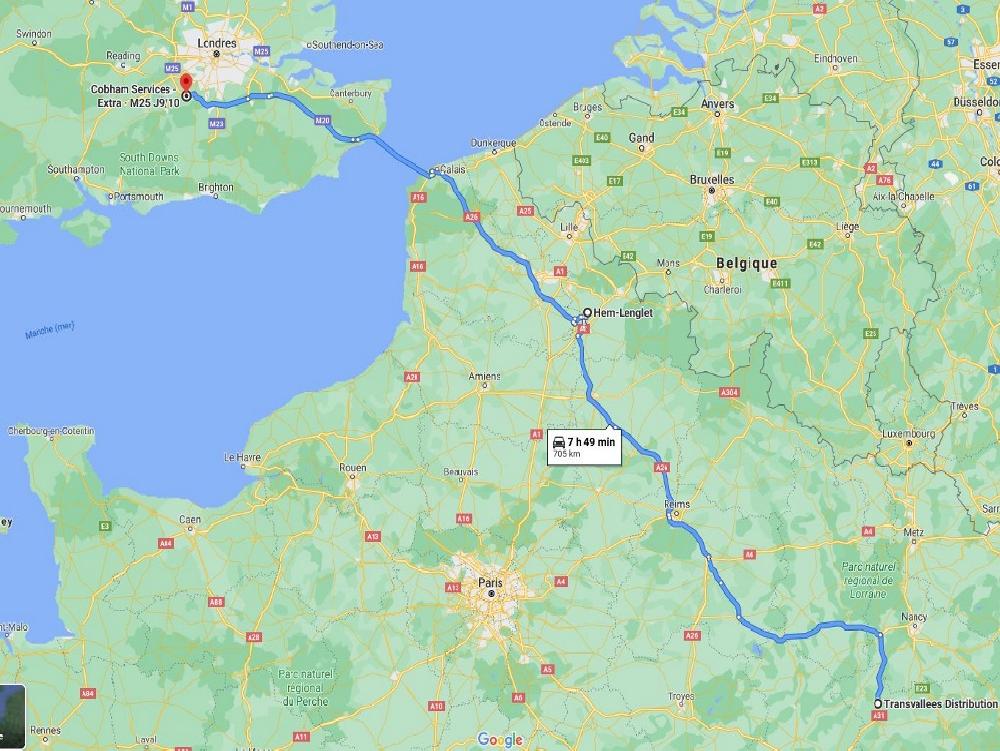The width and height of the screenshot is (1000, 751).
Task: Click the A4 shield east of Paris
Action: 561,581
